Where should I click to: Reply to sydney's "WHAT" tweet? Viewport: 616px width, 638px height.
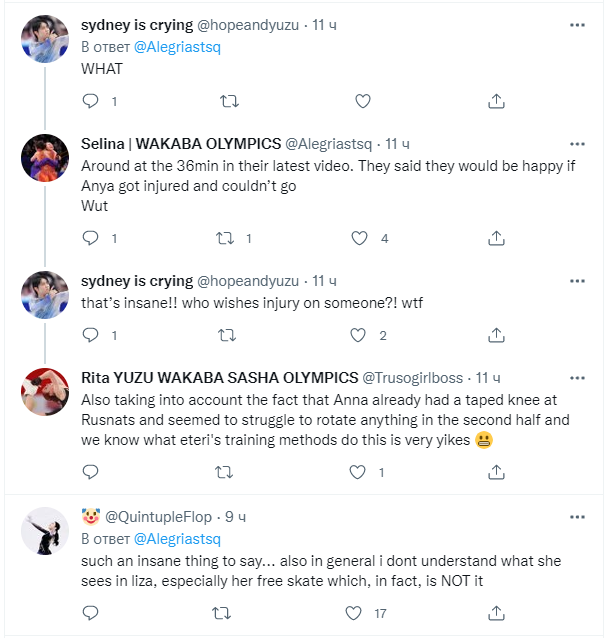91,100
